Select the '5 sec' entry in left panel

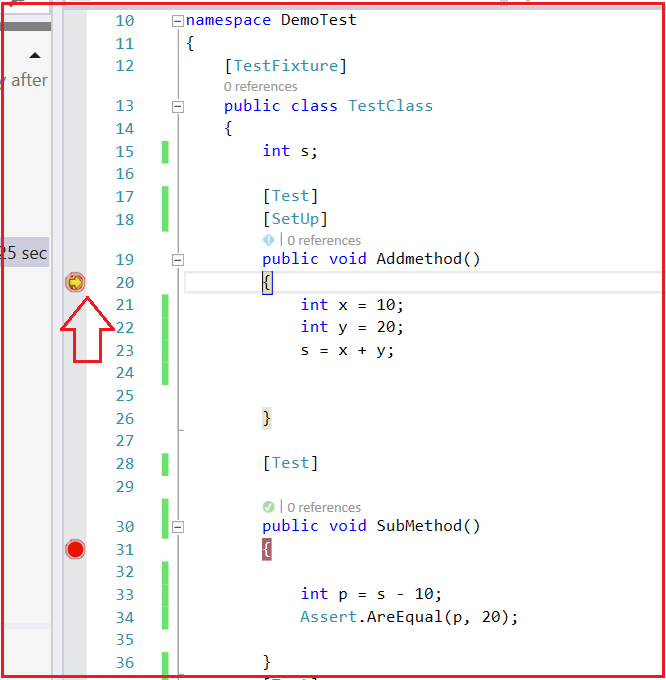pyautogui.click(x=24, y=252)
